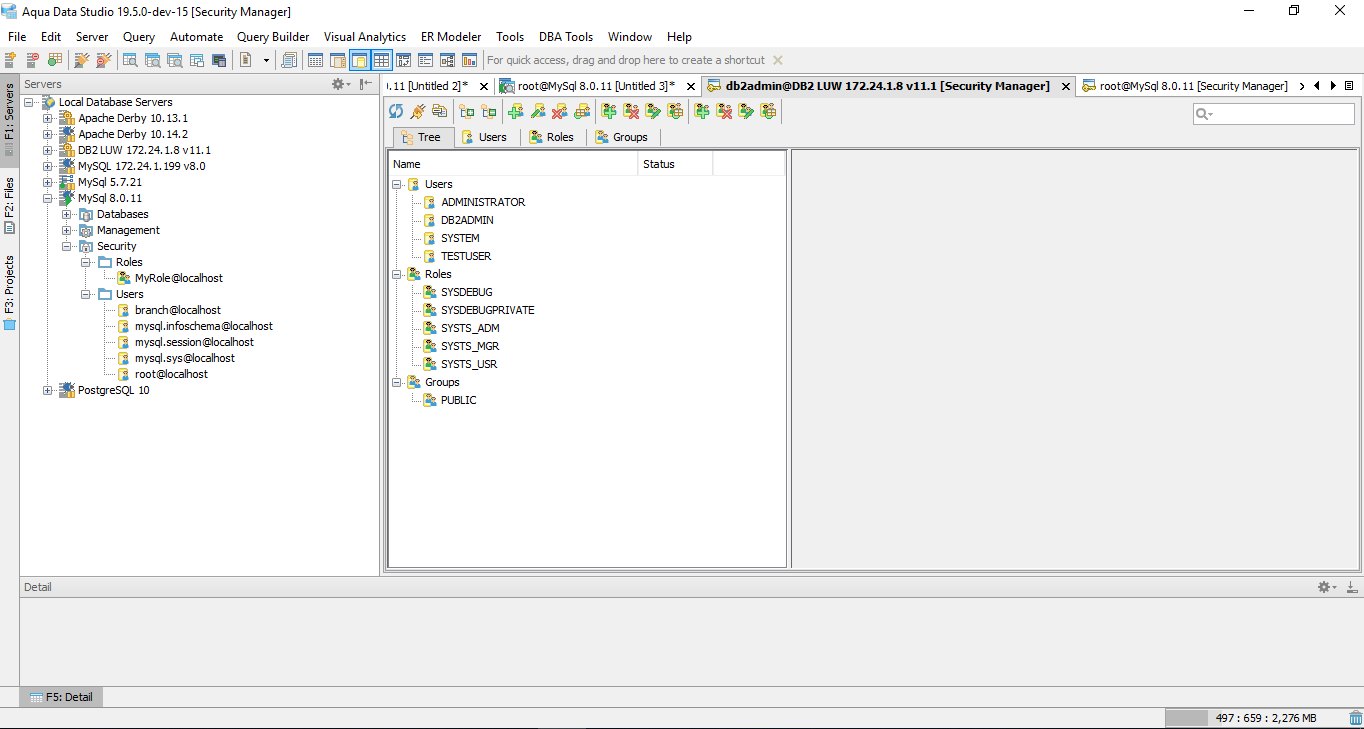Click the Edit User pencil icon
Viewport: 1364px width, 729px height.
[538, 111]
